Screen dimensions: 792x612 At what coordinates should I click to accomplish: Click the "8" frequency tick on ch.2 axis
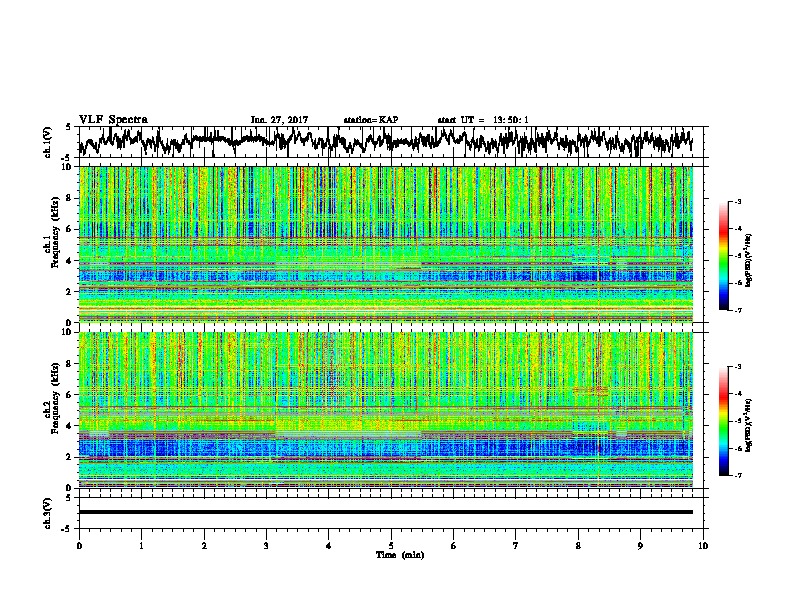click(70, 364)
